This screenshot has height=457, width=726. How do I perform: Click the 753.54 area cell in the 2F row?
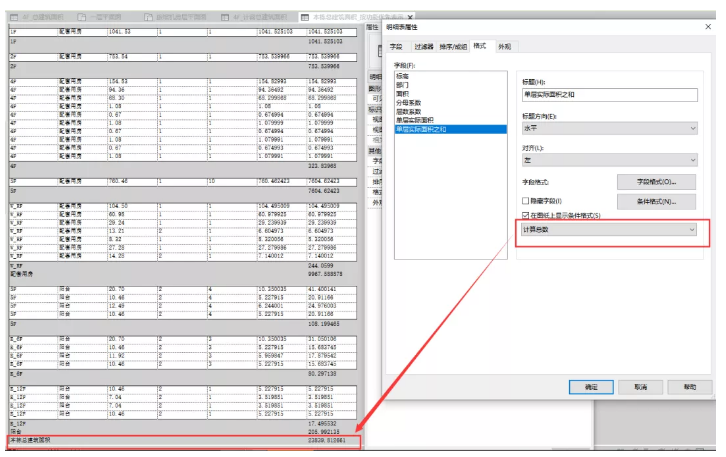(x=118, y=57)
